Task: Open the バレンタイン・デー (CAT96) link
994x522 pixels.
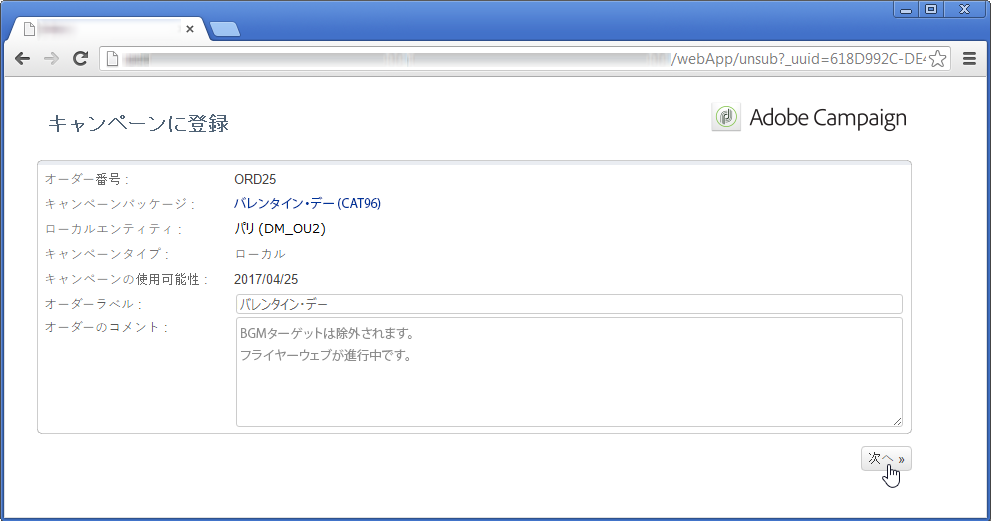Action: (x=307, y=204)
